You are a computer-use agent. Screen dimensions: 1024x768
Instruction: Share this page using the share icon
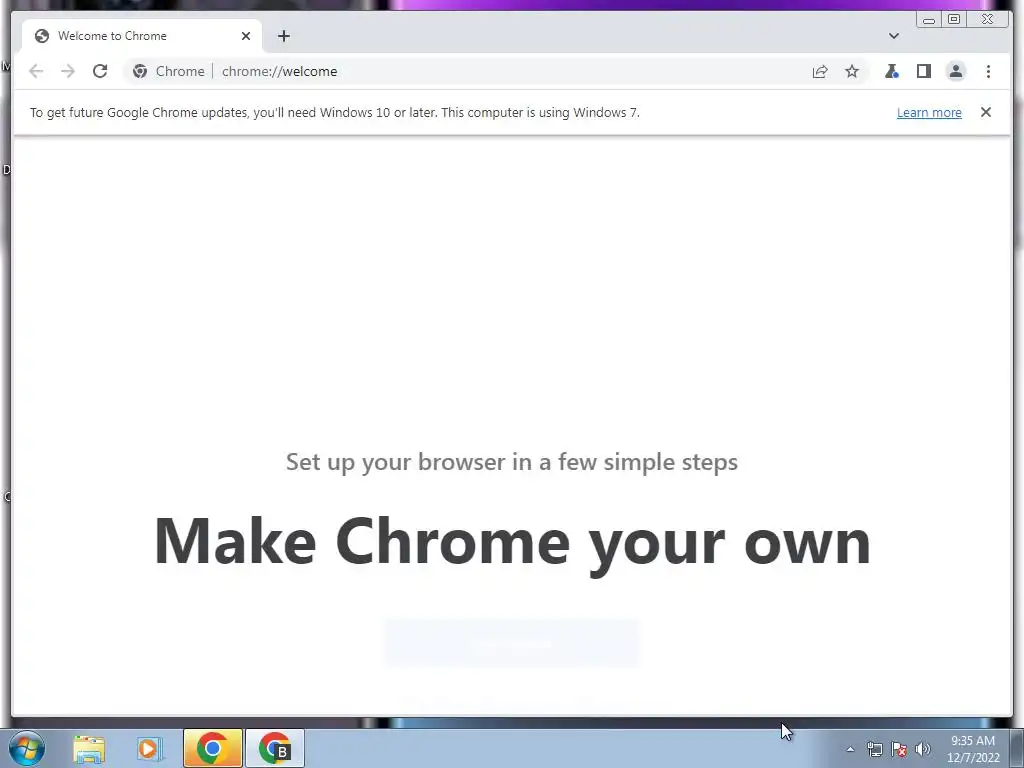tap(820, 71)
